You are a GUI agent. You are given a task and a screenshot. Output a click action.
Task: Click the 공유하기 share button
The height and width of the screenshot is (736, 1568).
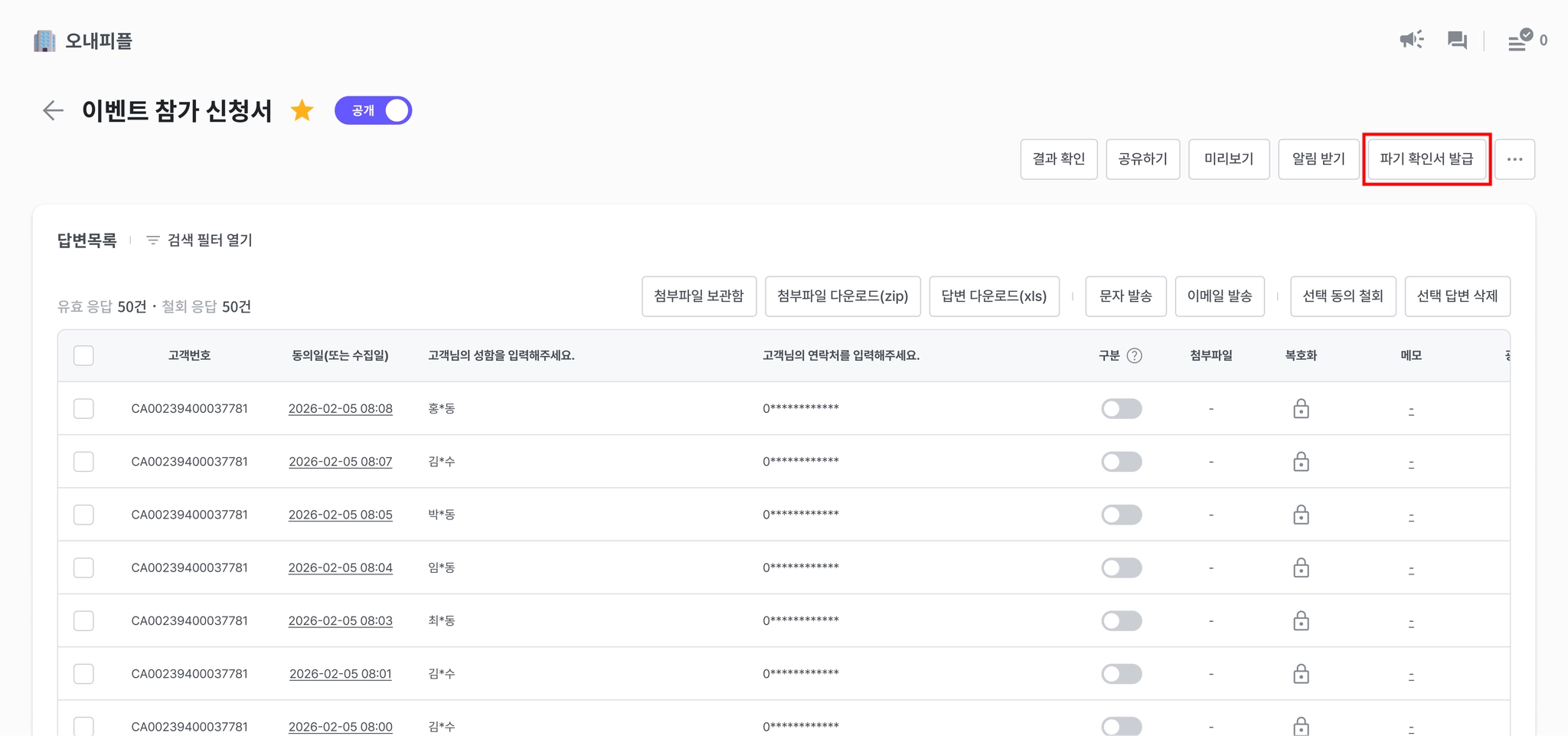click(1143, 159)
